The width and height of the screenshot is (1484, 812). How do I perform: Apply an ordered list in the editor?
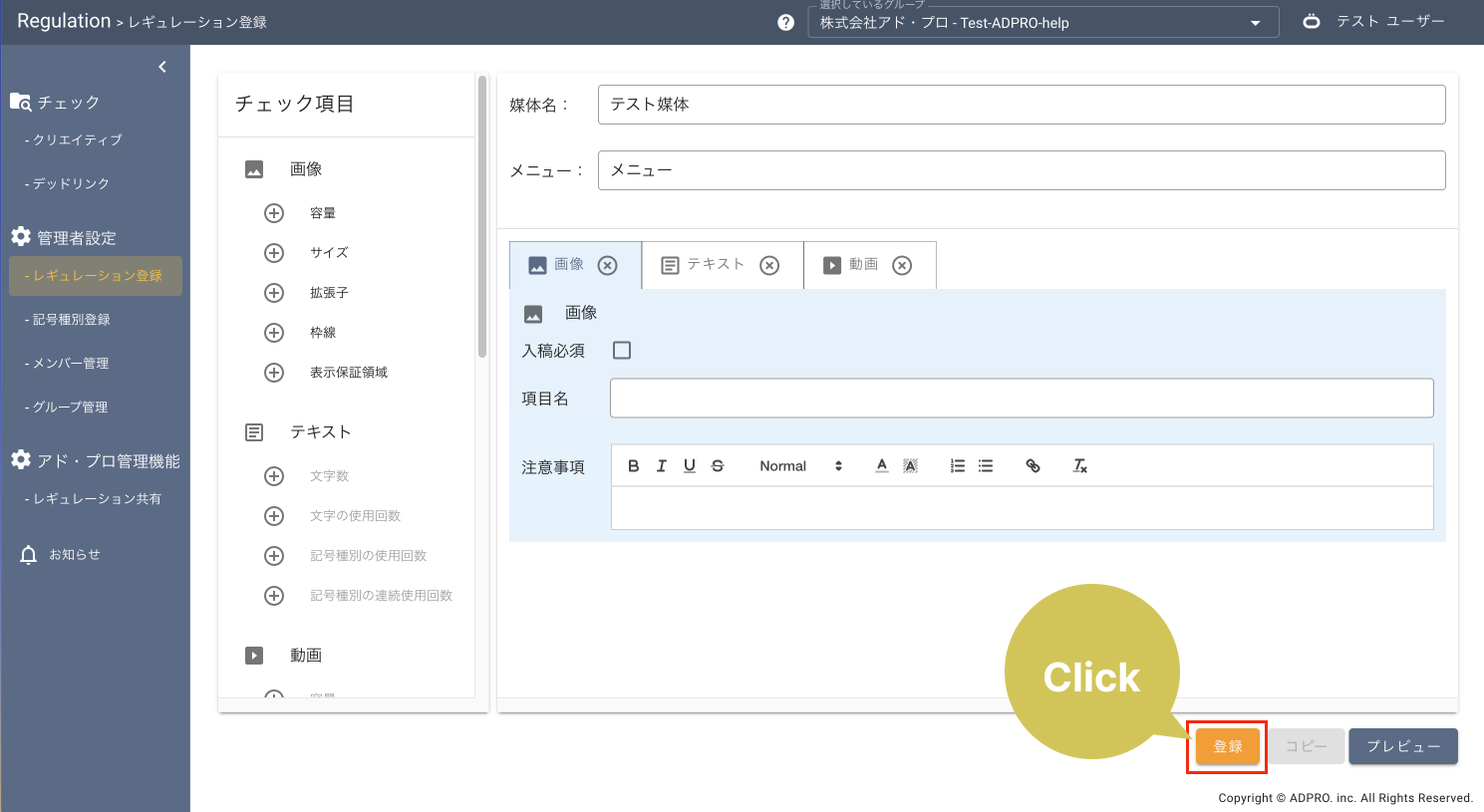pos(957,466)
